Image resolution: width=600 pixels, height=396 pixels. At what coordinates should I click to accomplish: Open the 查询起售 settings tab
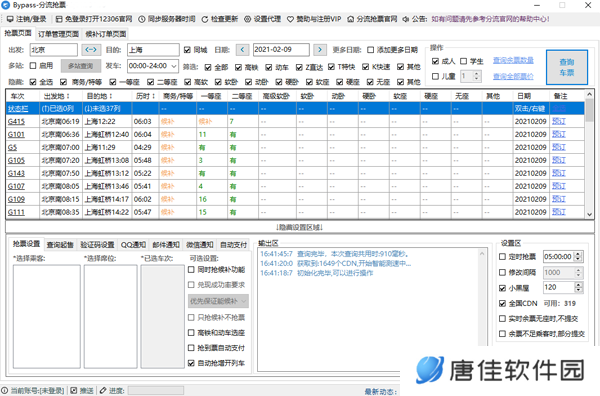pos(60,244)
